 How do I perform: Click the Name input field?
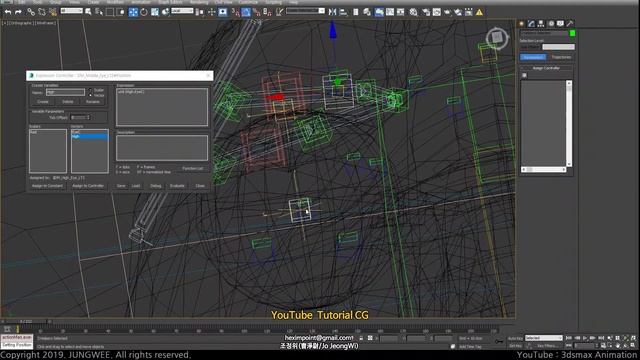pyautogui.click(x=65, y=92)
